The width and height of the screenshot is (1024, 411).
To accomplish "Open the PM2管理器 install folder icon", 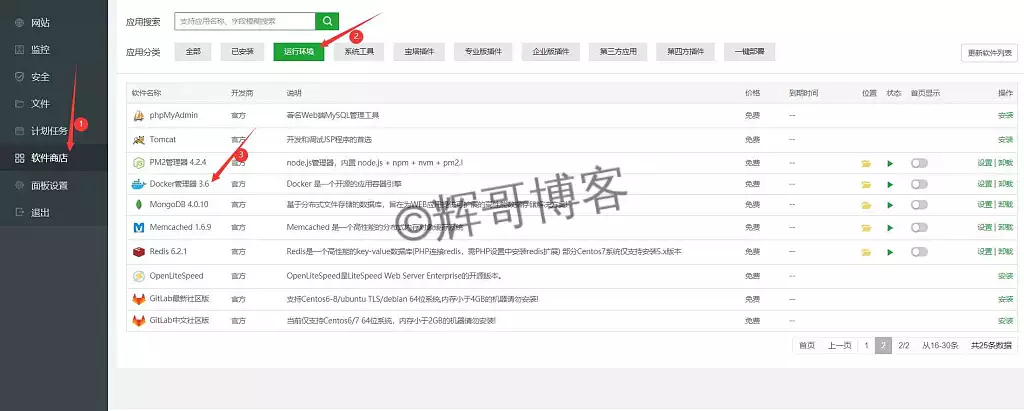I will pos(866,163).
